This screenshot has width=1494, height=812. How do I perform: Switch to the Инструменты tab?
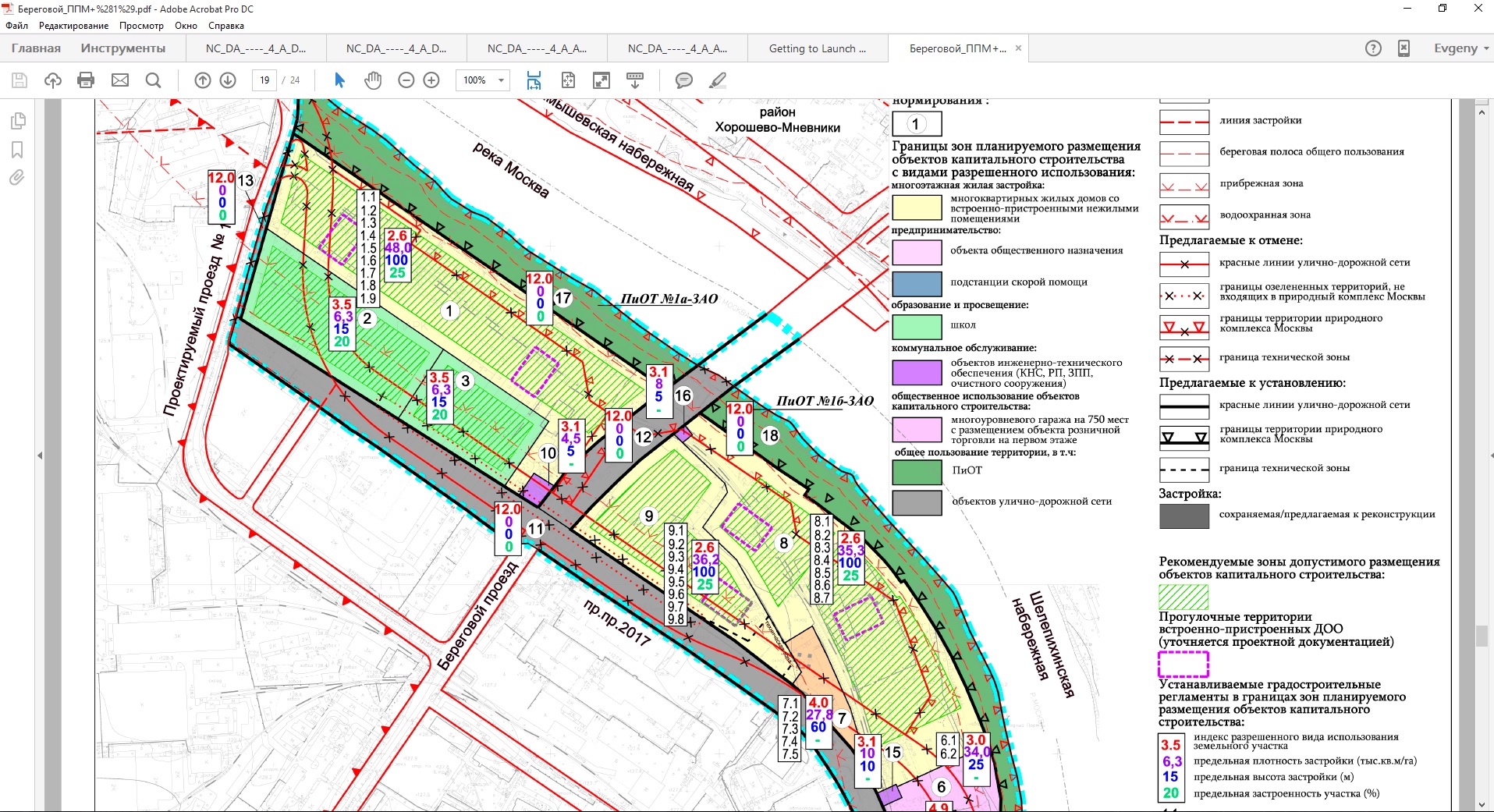pos(123,48)
